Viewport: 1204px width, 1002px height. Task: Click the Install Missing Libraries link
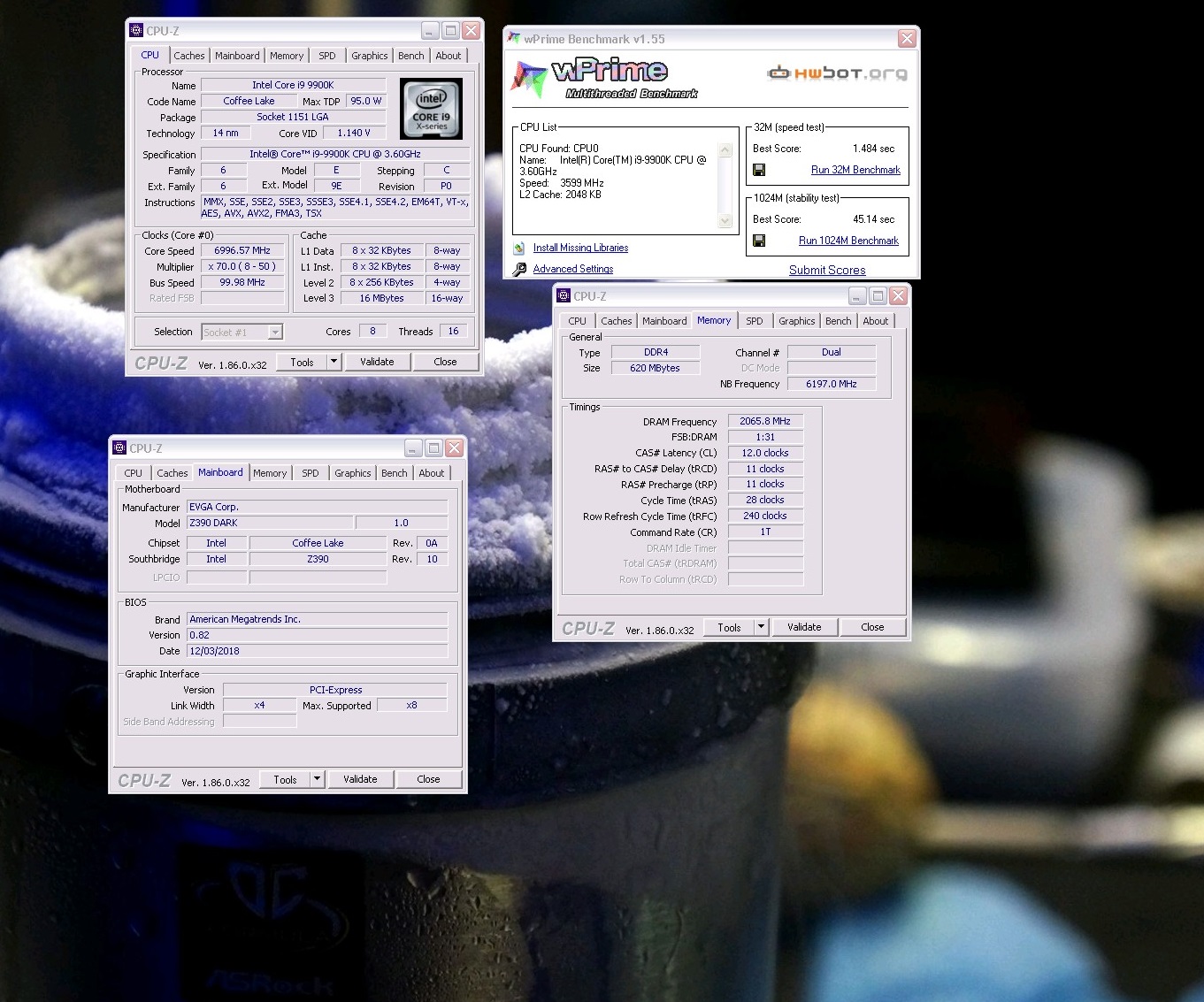(580, 249)
